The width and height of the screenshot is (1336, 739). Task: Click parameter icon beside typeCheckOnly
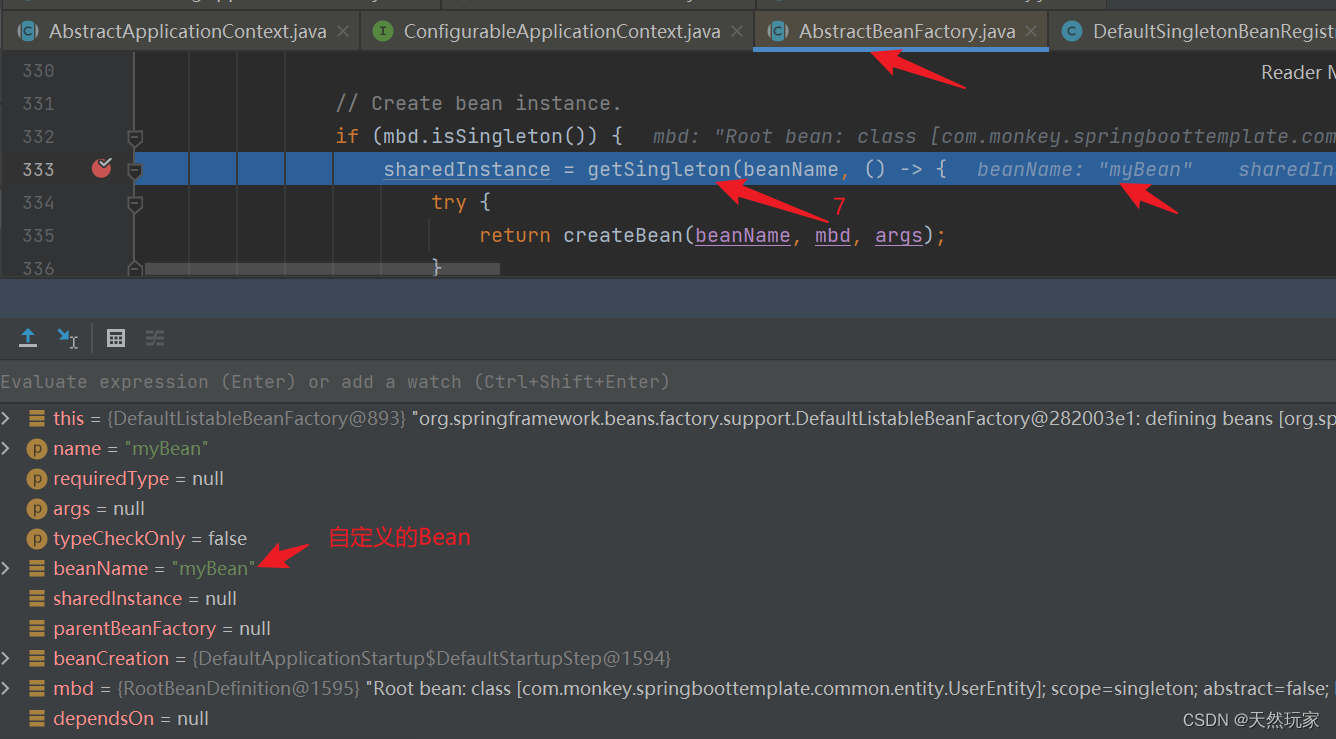coord(37,538)
